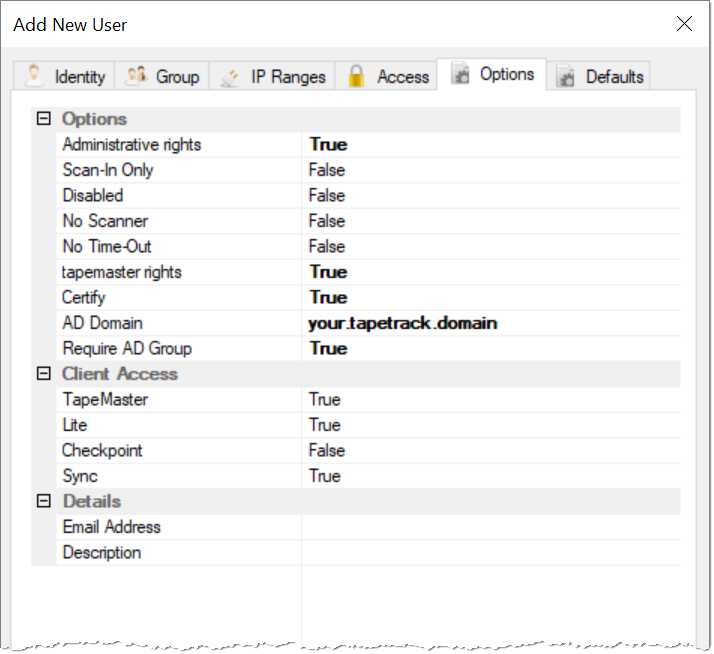Click the Identity tab person icon

coord(33,75)
